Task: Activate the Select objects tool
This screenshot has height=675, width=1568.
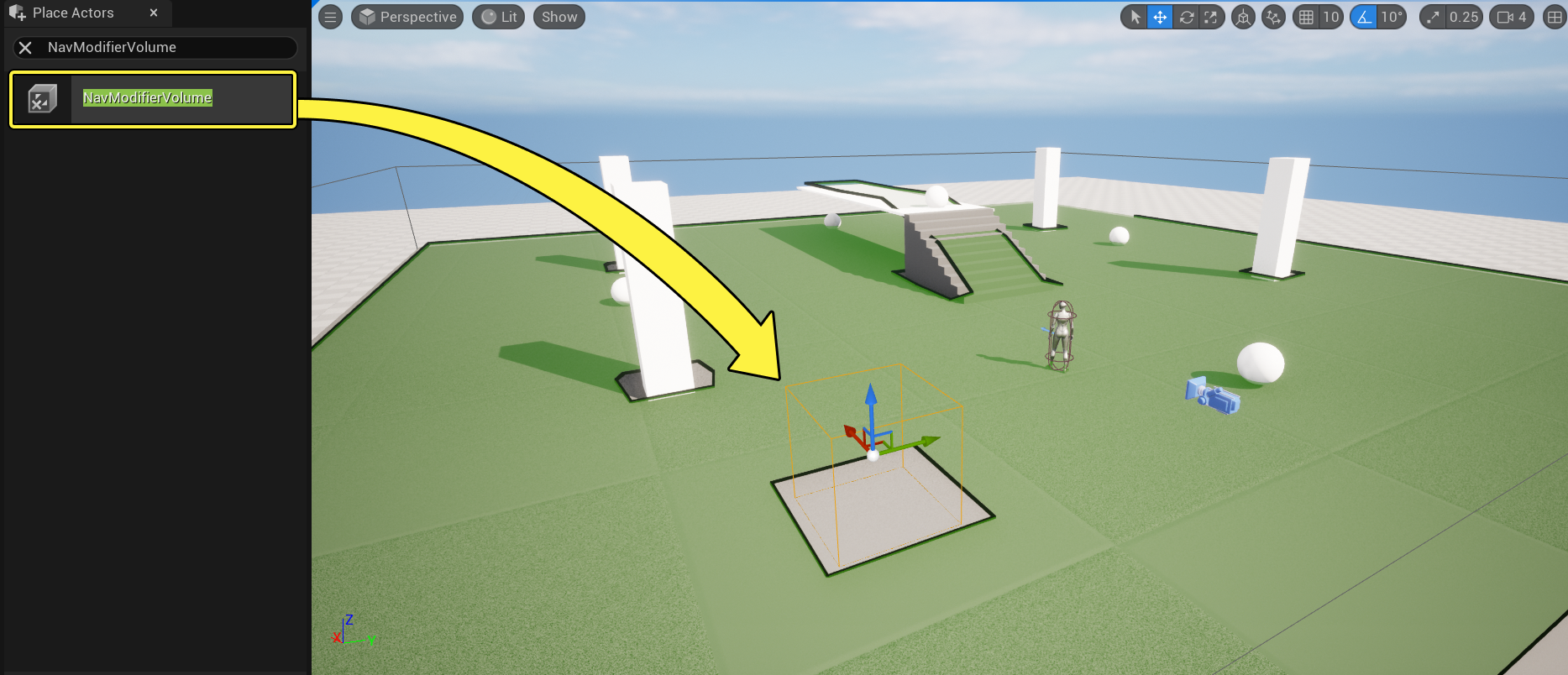Action: (1135, 17)
